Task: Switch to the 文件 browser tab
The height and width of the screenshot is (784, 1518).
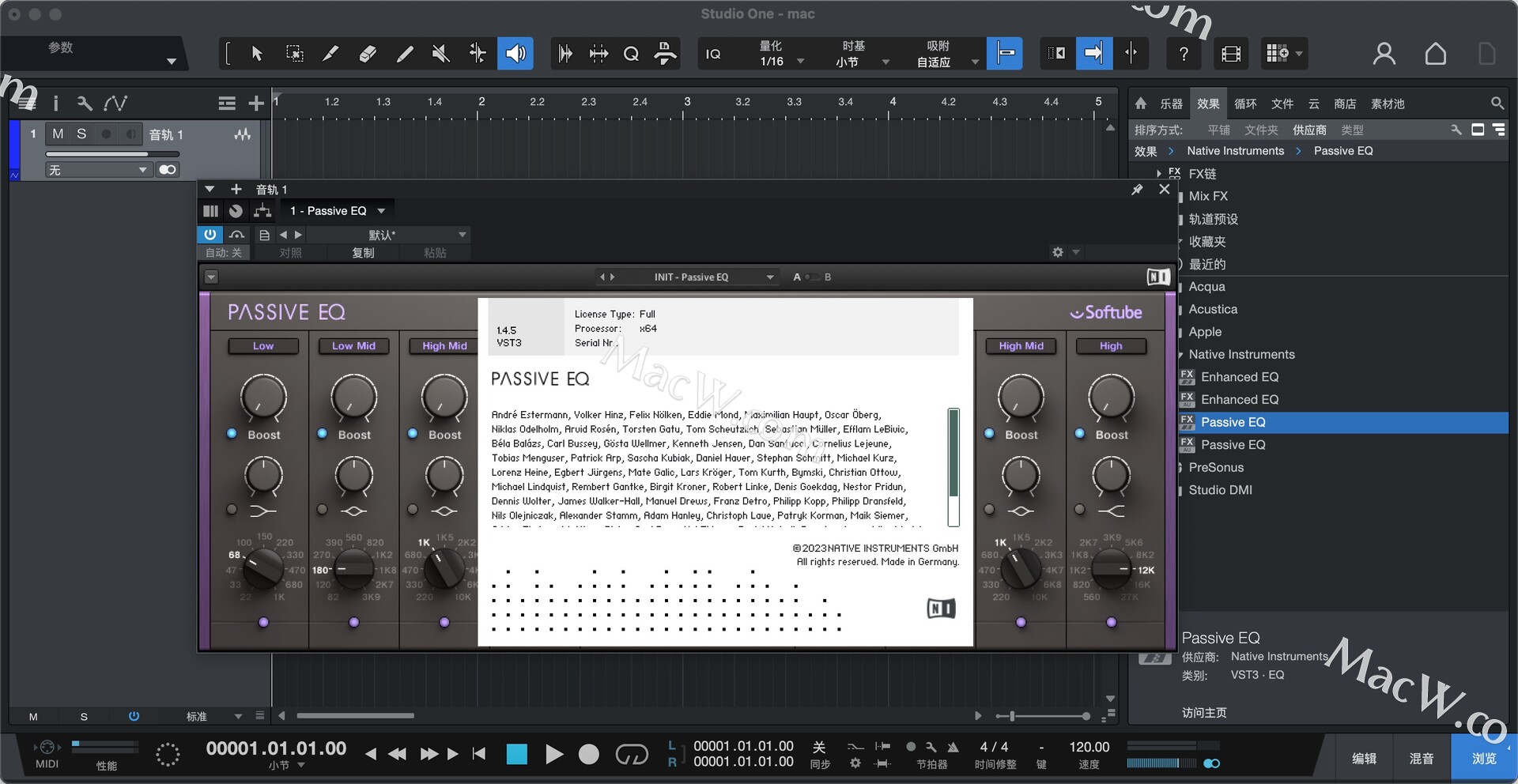Action: click(x=1282, y=104)
